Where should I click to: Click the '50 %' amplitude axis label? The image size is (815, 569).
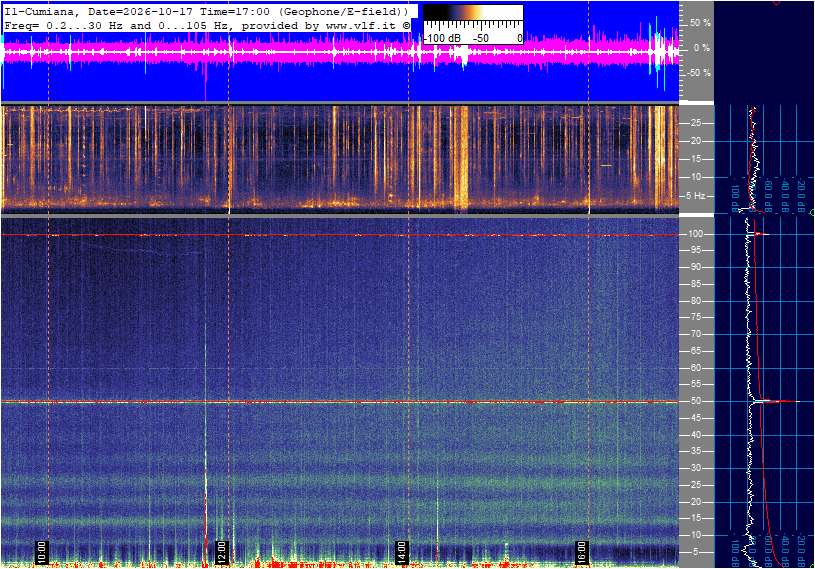point(700,23)
